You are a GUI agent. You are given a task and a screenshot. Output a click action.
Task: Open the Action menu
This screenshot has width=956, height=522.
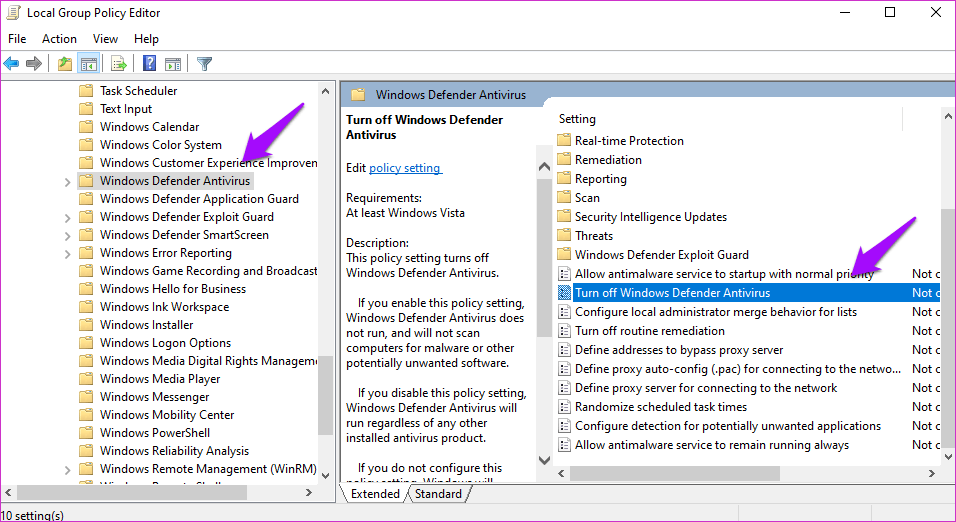coord(59,38)
